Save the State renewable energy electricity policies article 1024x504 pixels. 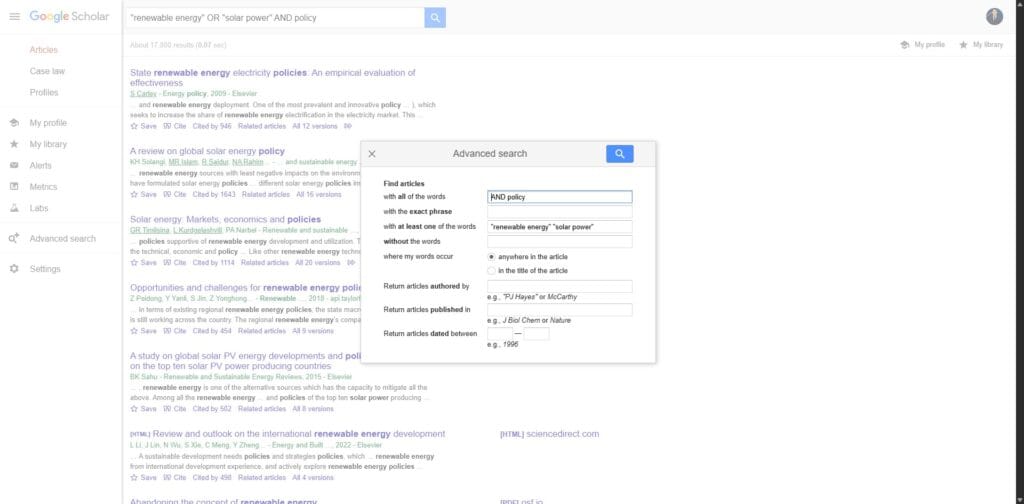(144, 126)
